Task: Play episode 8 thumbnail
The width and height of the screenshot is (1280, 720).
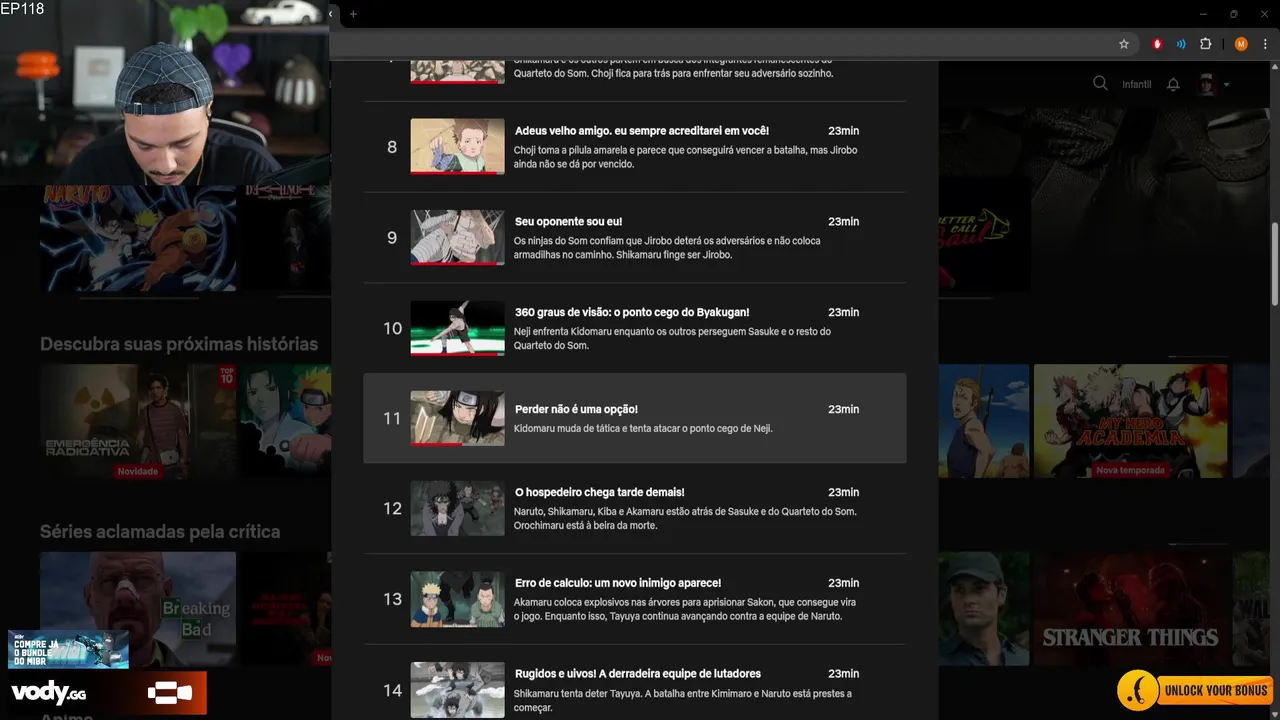Action: pyautogui.click(x=457, y=146)
